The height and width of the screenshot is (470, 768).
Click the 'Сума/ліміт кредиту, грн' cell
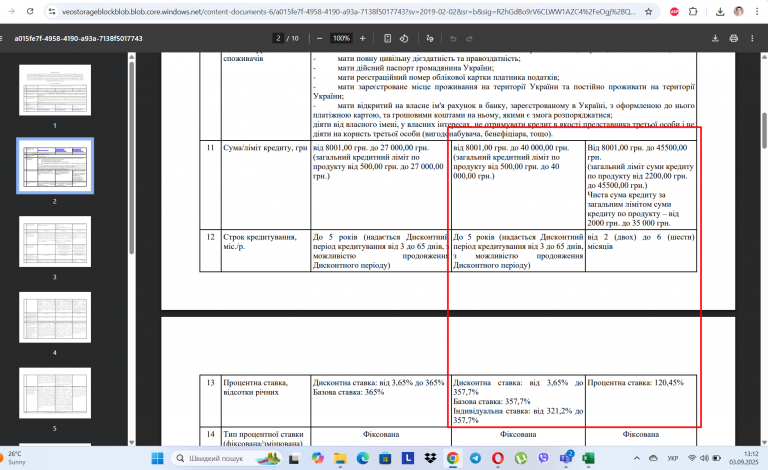pyautogui.click(x=265, y=185)
